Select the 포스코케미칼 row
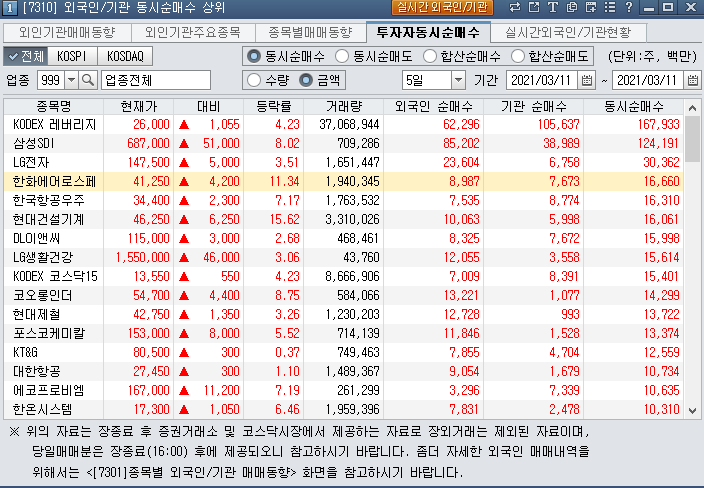 pos(343,333)
